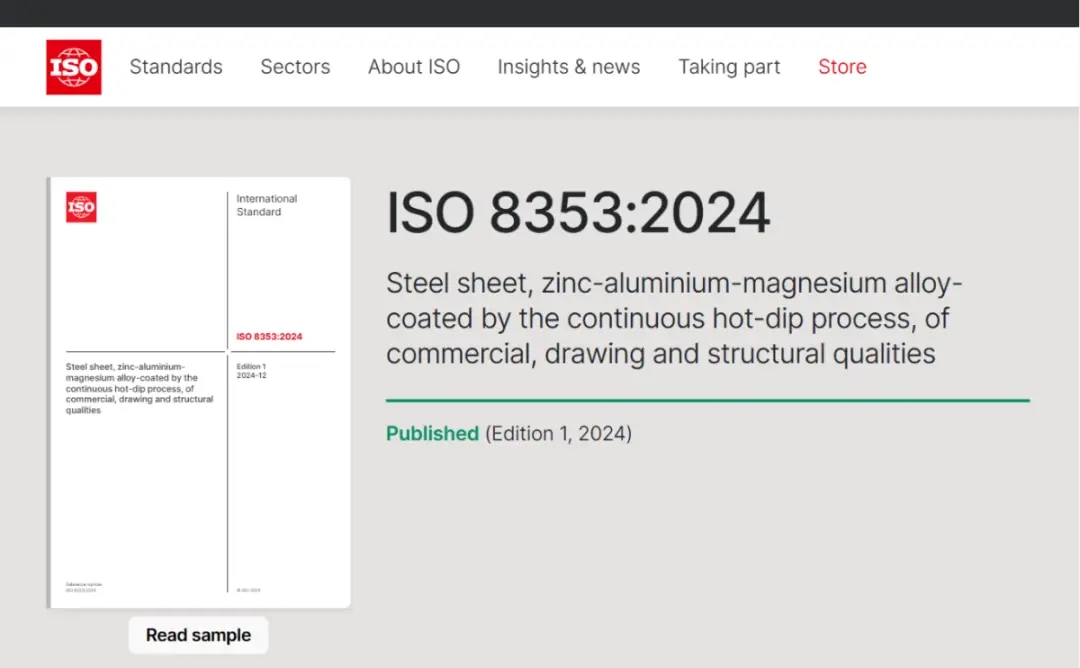Image resolution: width=1080 pixels, height=668 pixels.
Task: Click the Read sample button
Action: click(x=198, y=635)
